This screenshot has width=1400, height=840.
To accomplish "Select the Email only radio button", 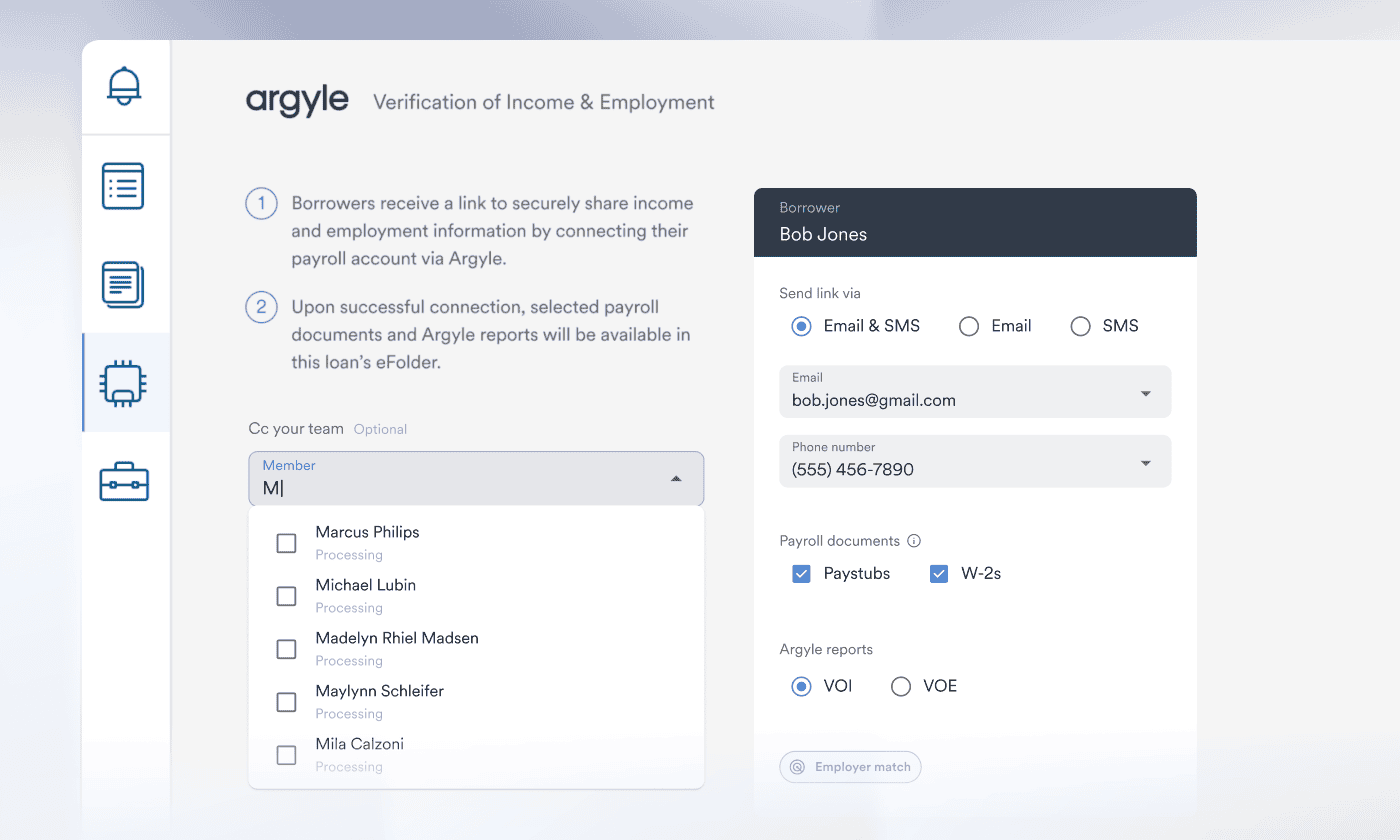I will (969, 326).
